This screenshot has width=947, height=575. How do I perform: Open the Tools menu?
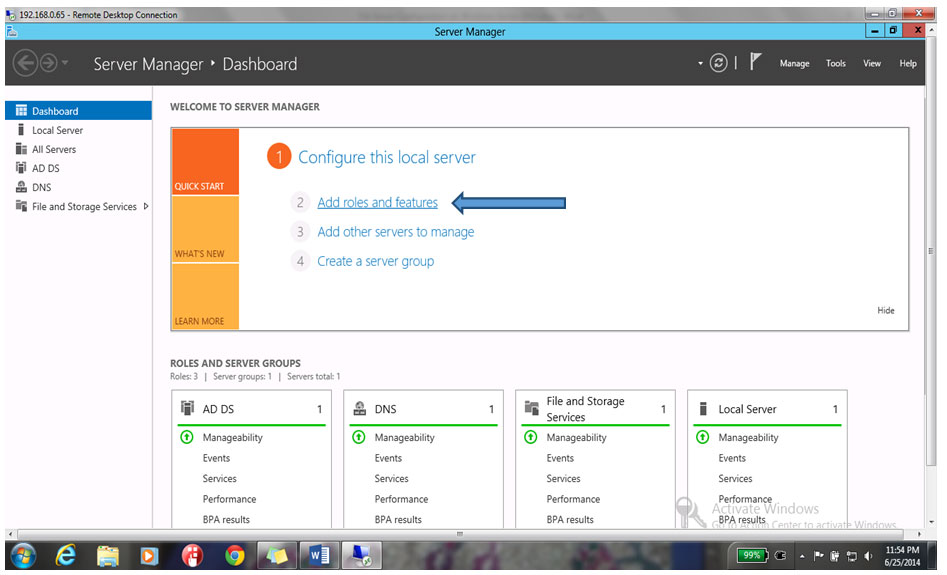click(836, 63)
